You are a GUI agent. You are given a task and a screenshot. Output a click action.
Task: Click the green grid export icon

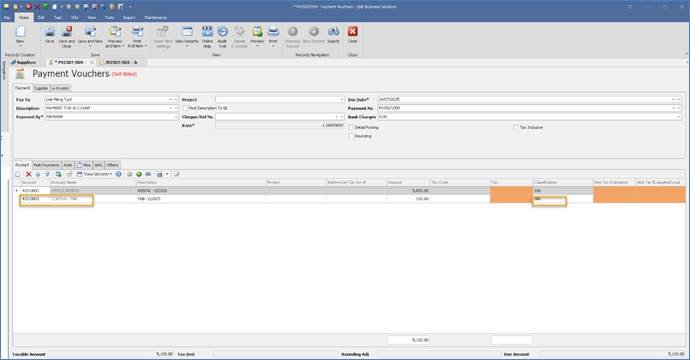58,174
